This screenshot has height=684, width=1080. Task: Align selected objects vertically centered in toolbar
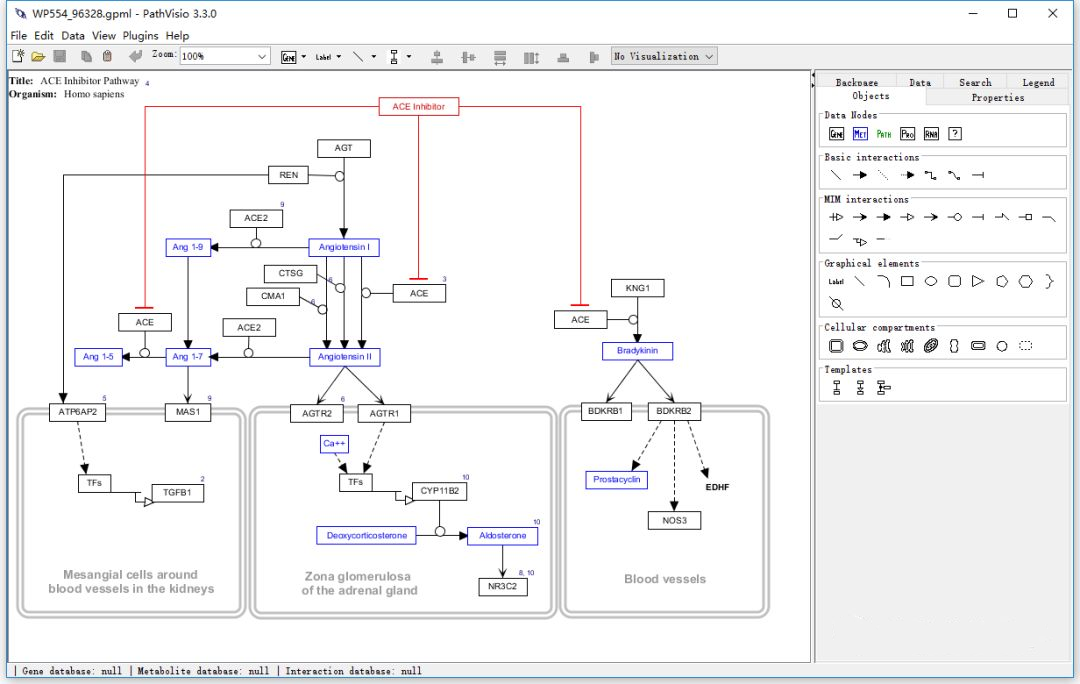coord(468,57)
